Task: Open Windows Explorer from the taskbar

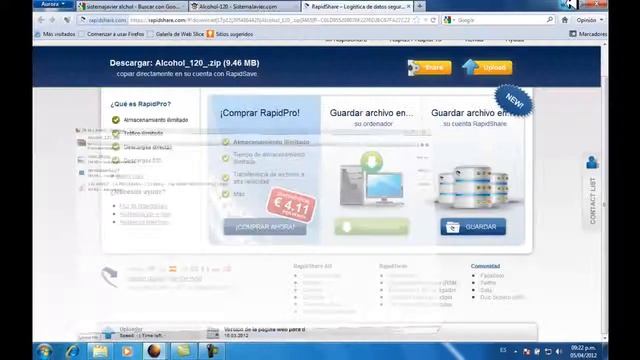Action: click(100, 351)
